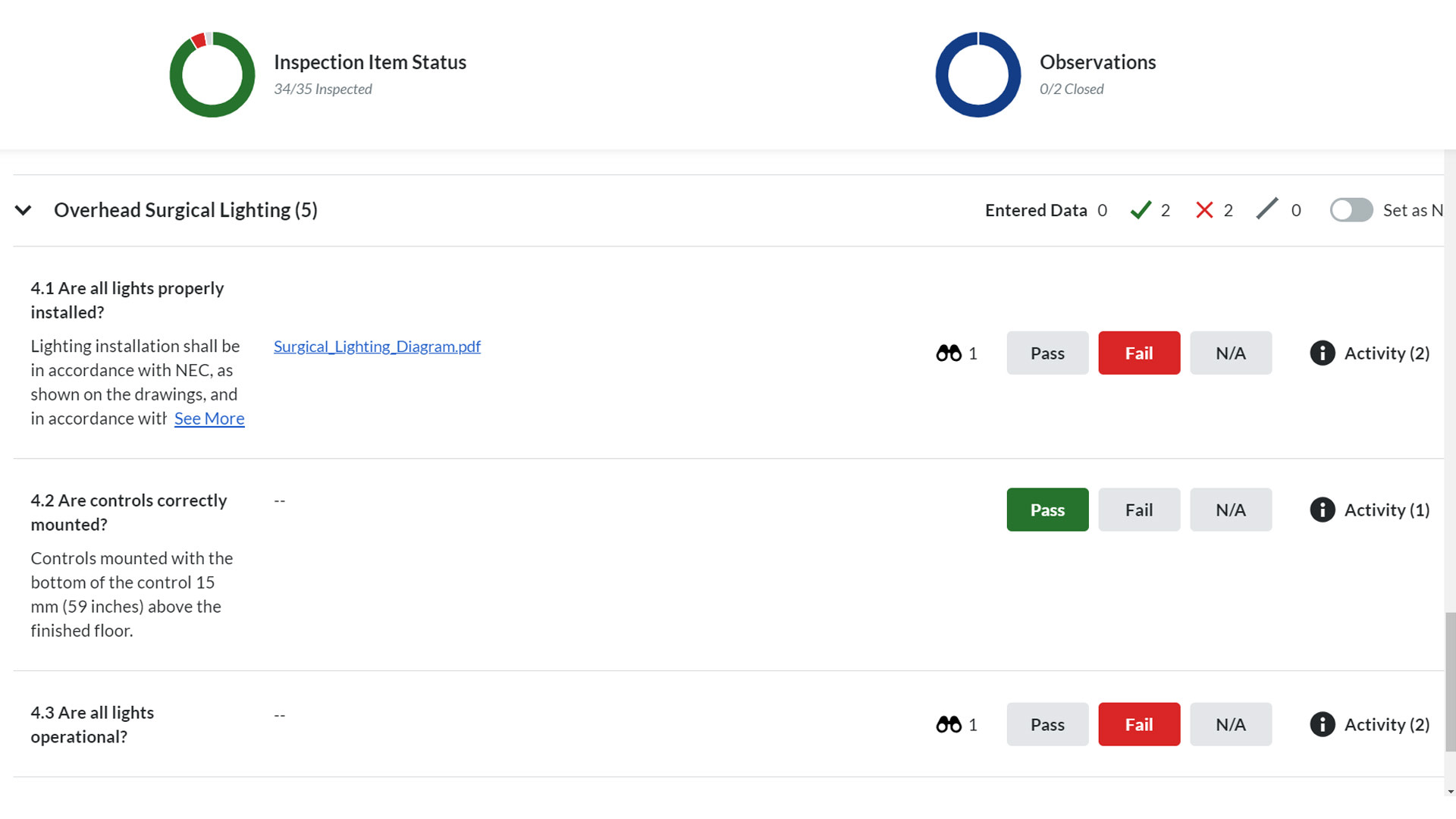Click the Observations donut chart
Screen dimensions: 1456x819
[x=977, y=74]
